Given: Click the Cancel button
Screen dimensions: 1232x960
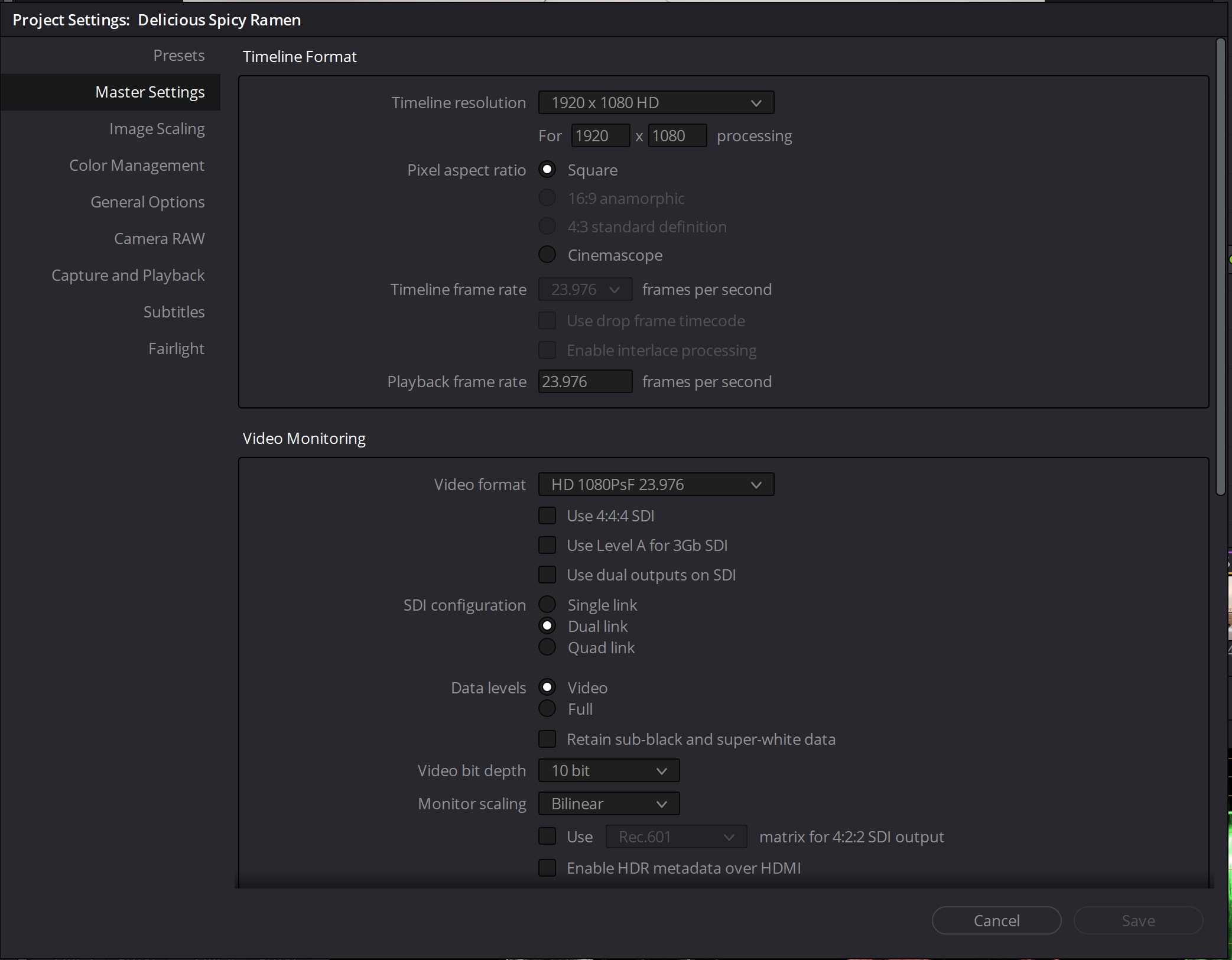Looking at the screenshot, I should coord(996,921).
